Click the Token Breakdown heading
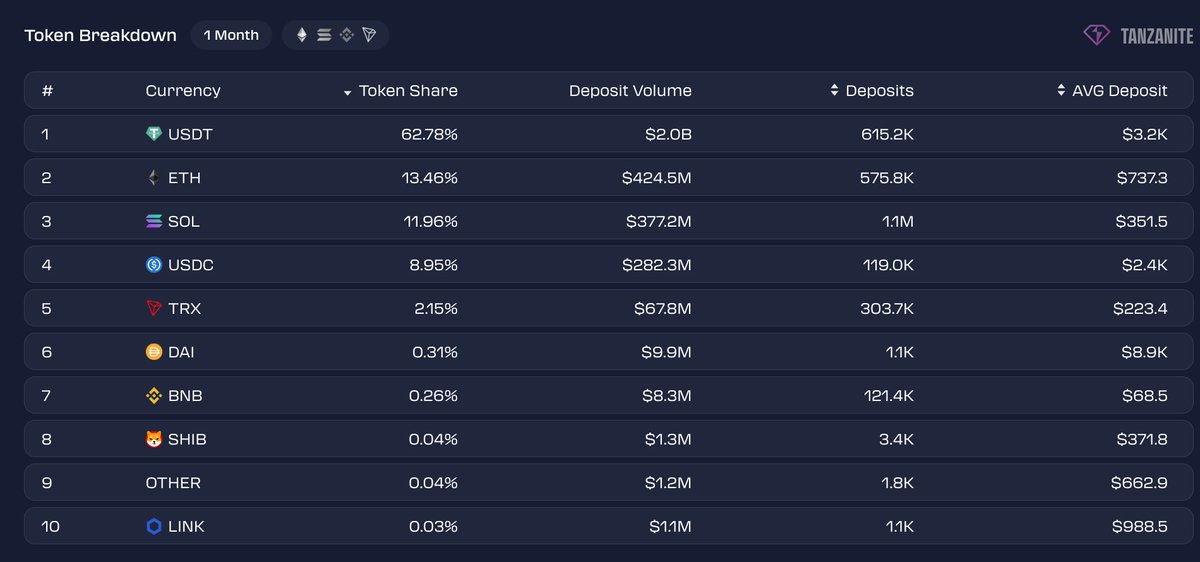The height and width of the screenshot is (562, 1200). [101, 35]
